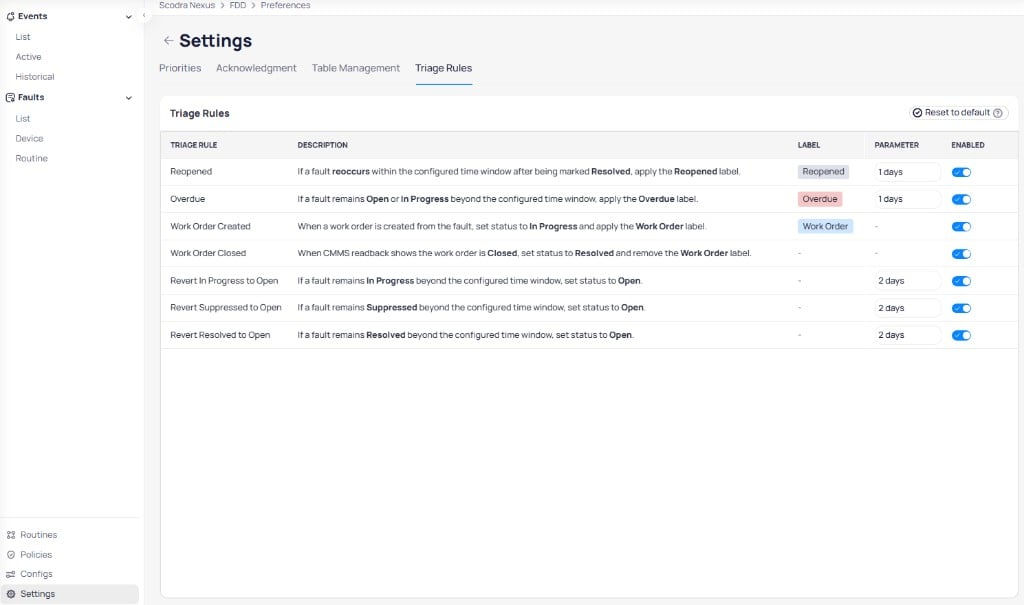The image size is (1024, 605).
Task: Toggle Revert In Progress to Open switch
Action: (x=961, y=281)
